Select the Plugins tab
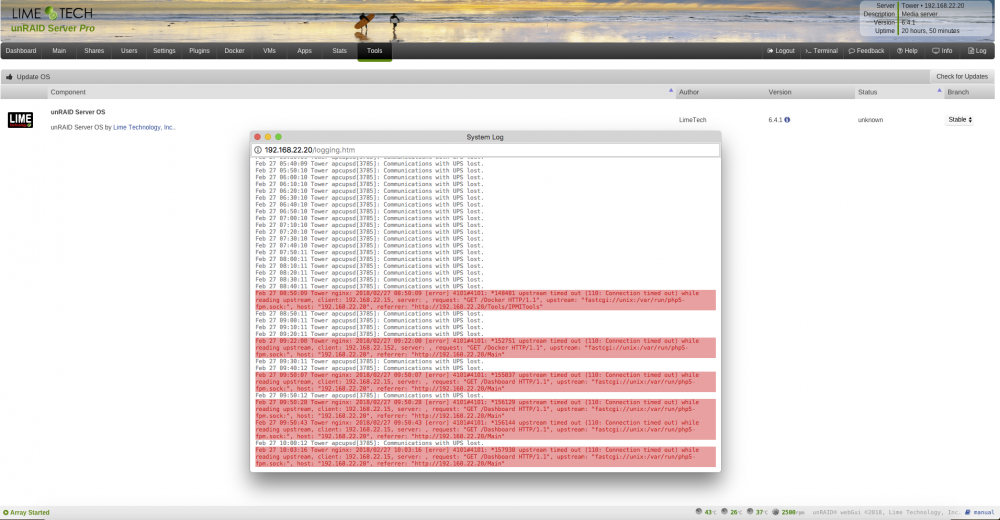 [199, 51]
